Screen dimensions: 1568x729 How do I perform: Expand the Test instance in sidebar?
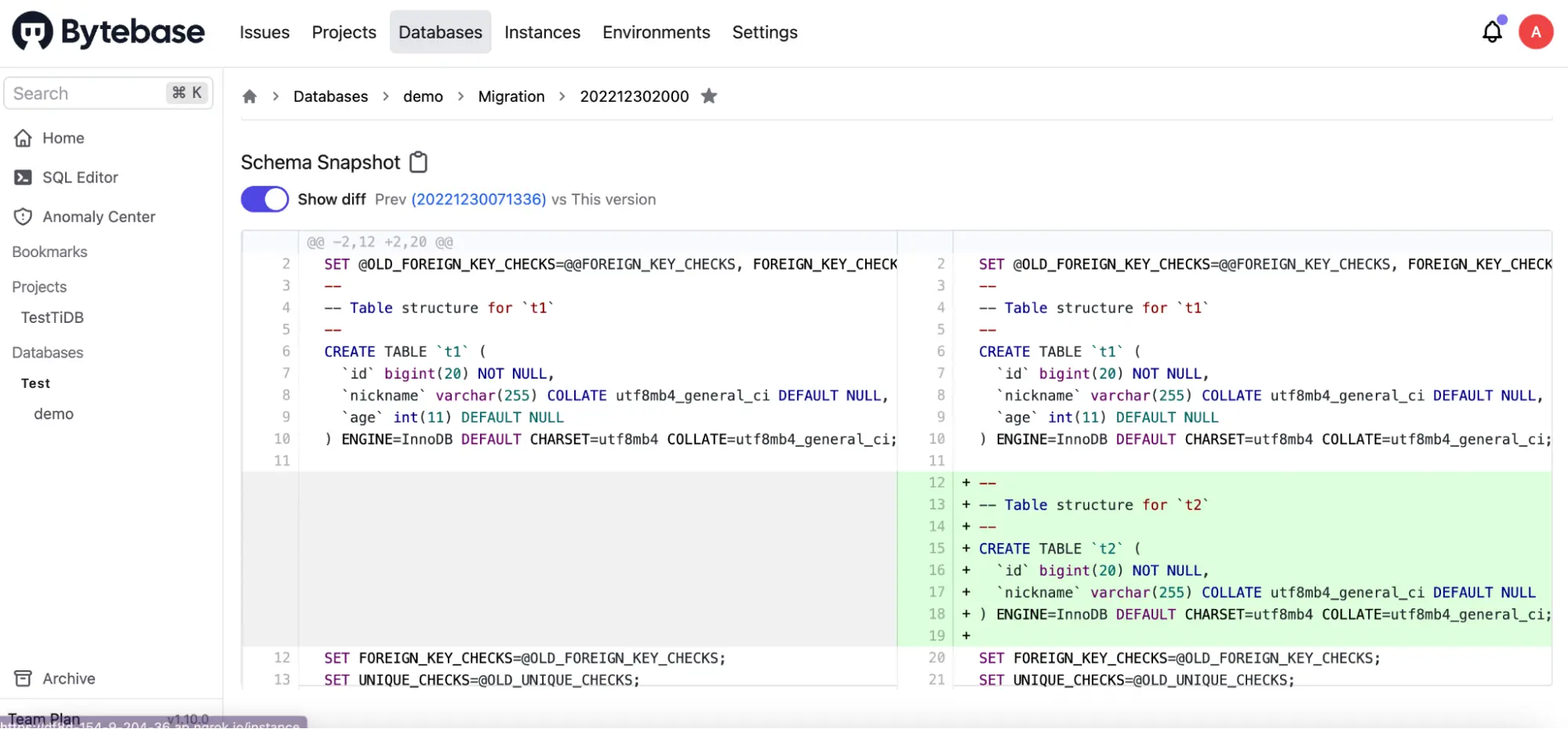coord(35,383)
